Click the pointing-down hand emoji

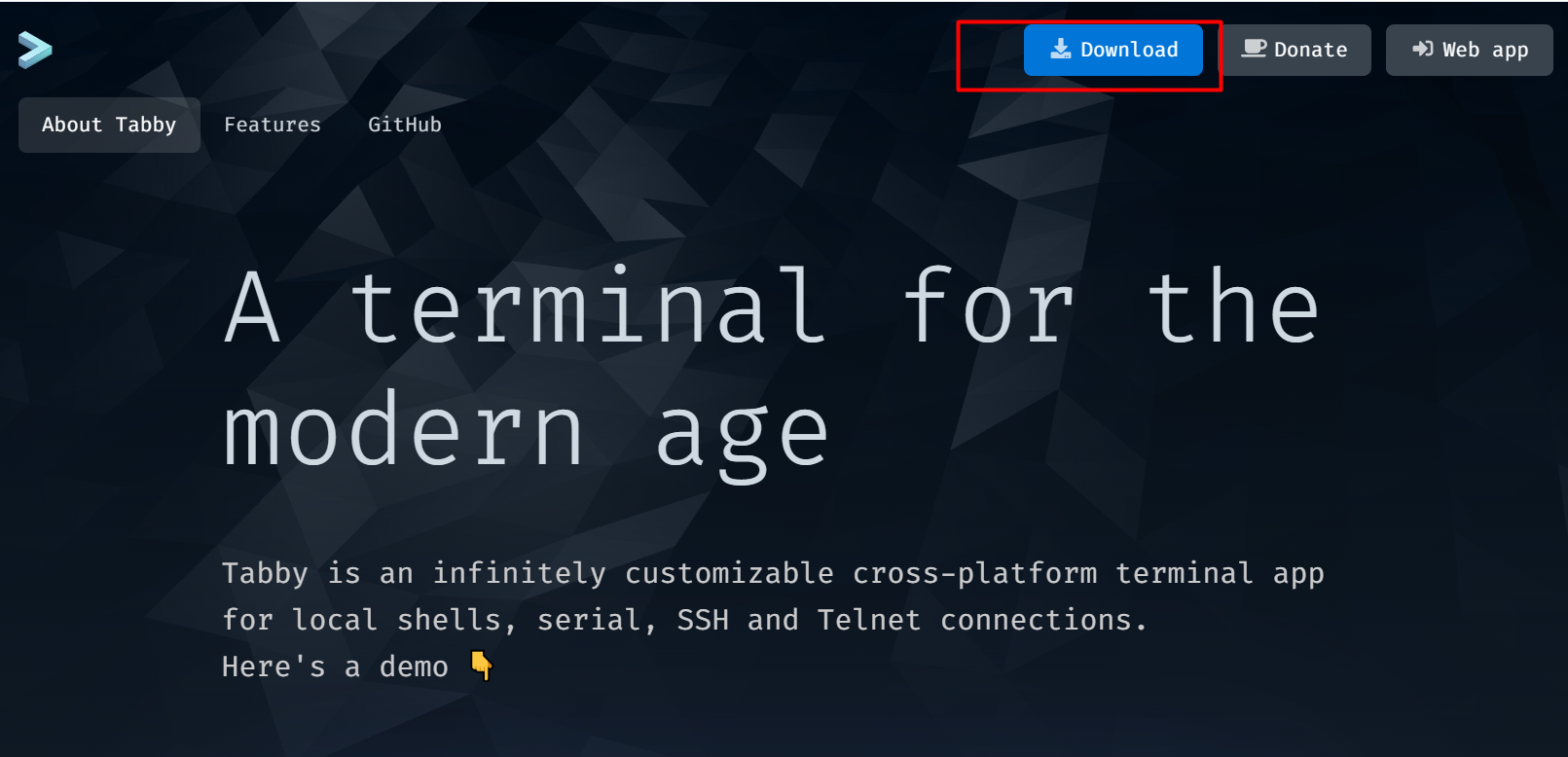click(x=482, y=666)
